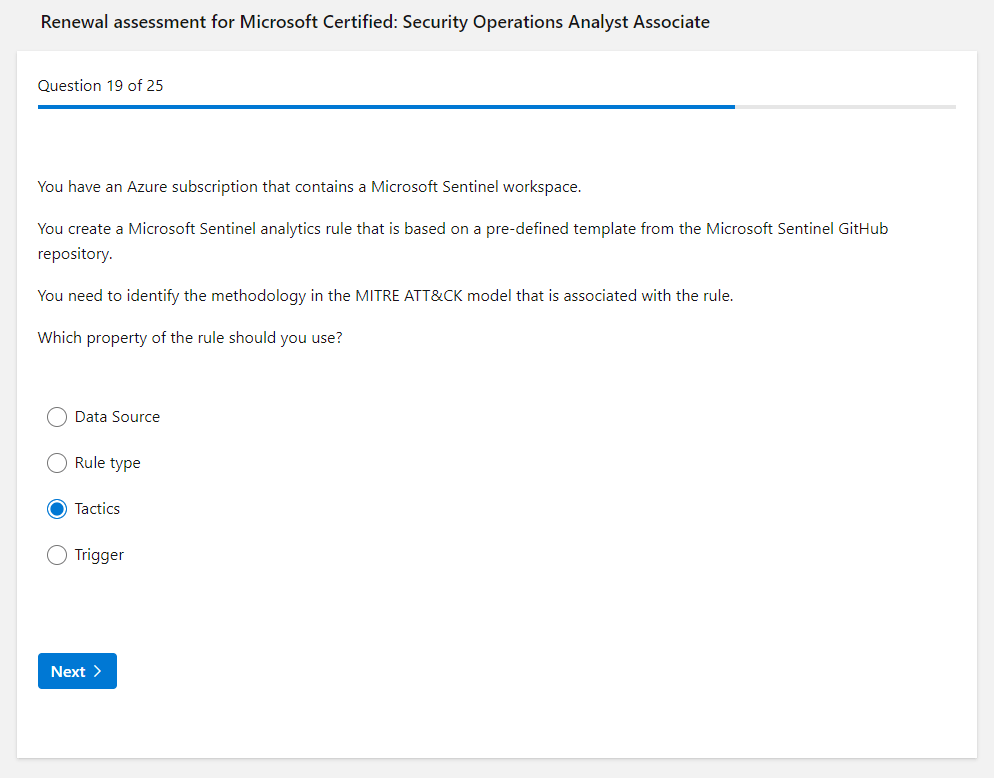Click the blue filled progress bar section
The width and height of the screenshot is (994, 778).
pyautogui.click(x=385, y=106)
